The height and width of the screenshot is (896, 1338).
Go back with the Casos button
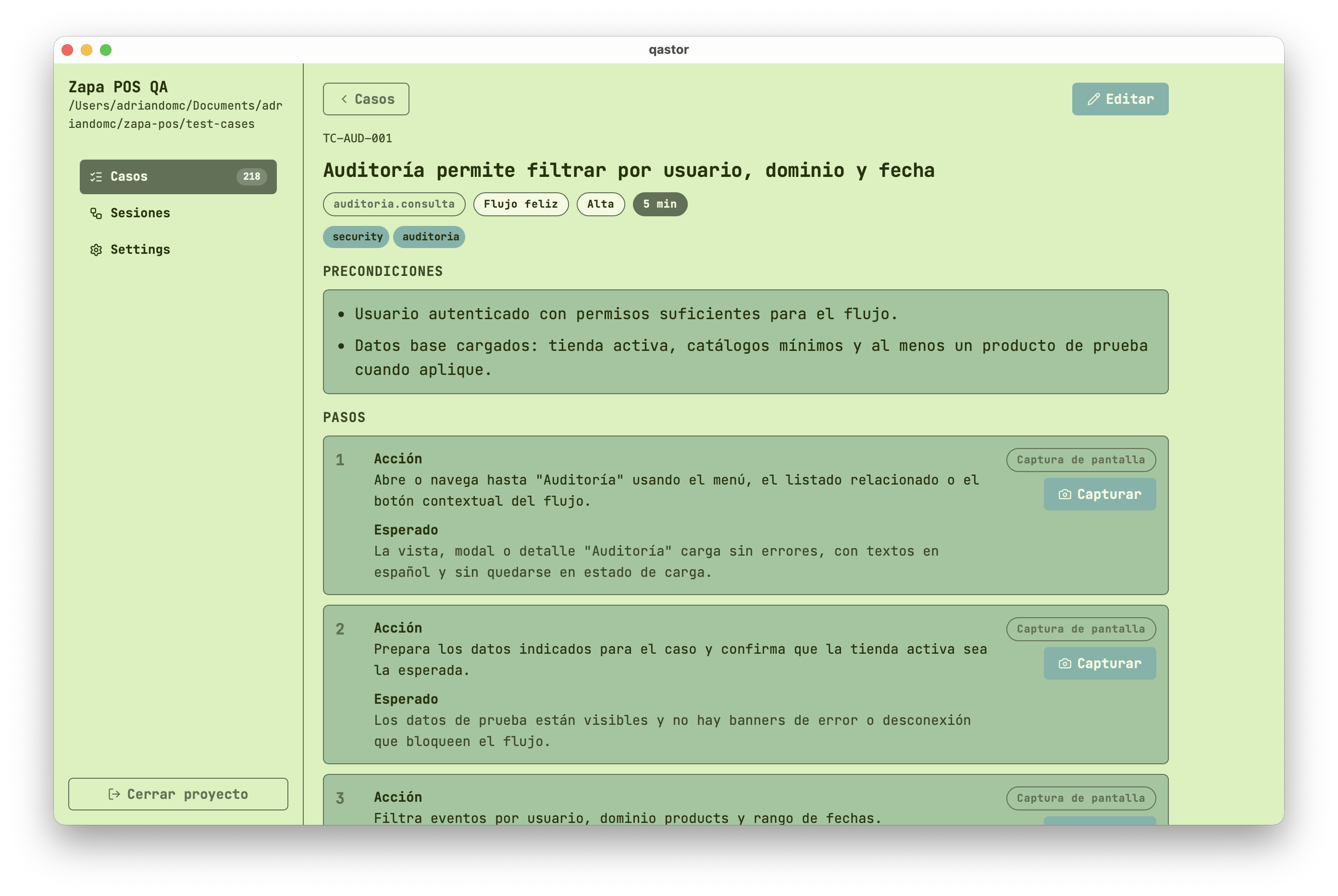pos(366,99)
